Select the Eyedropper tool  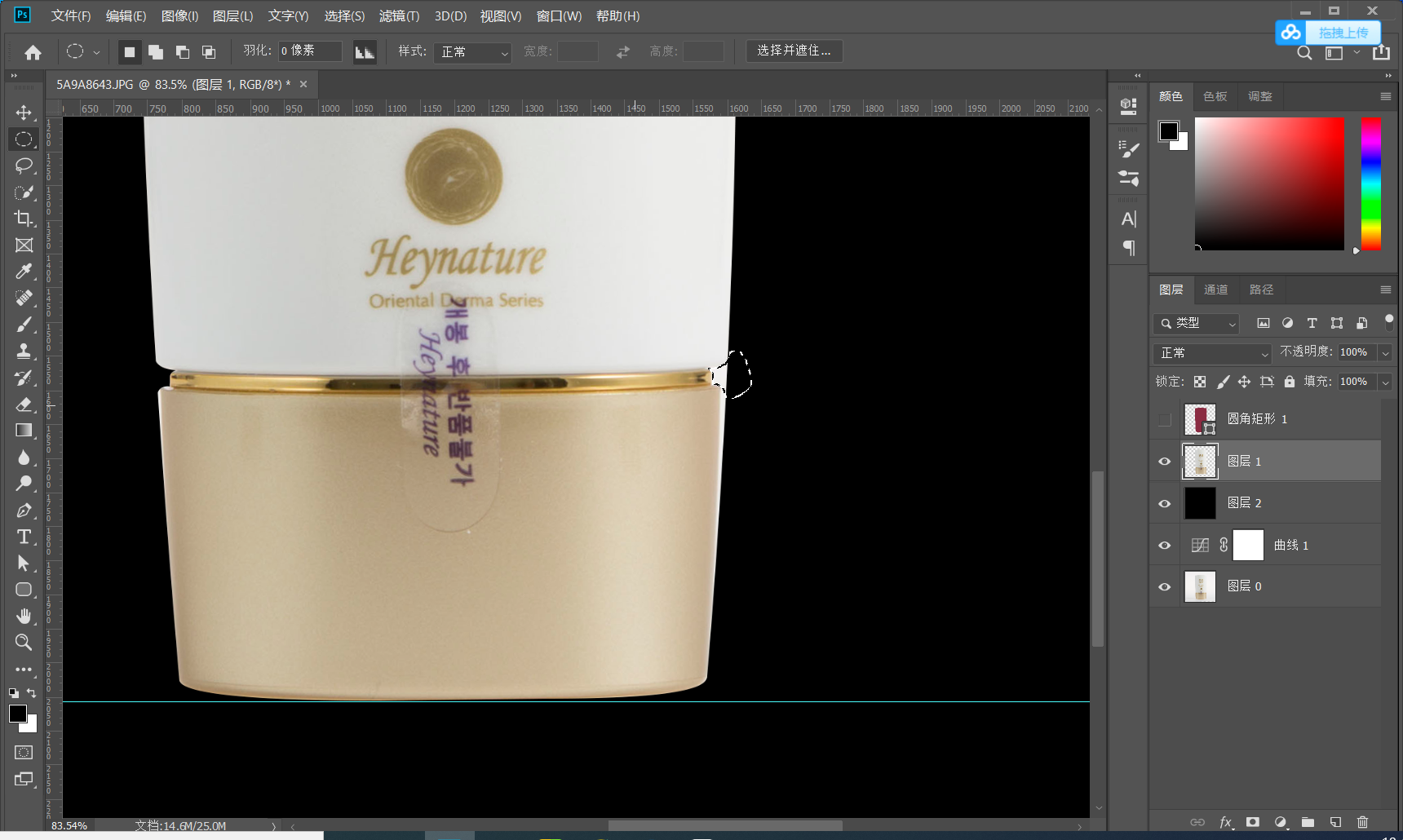(x=24, y=272)
